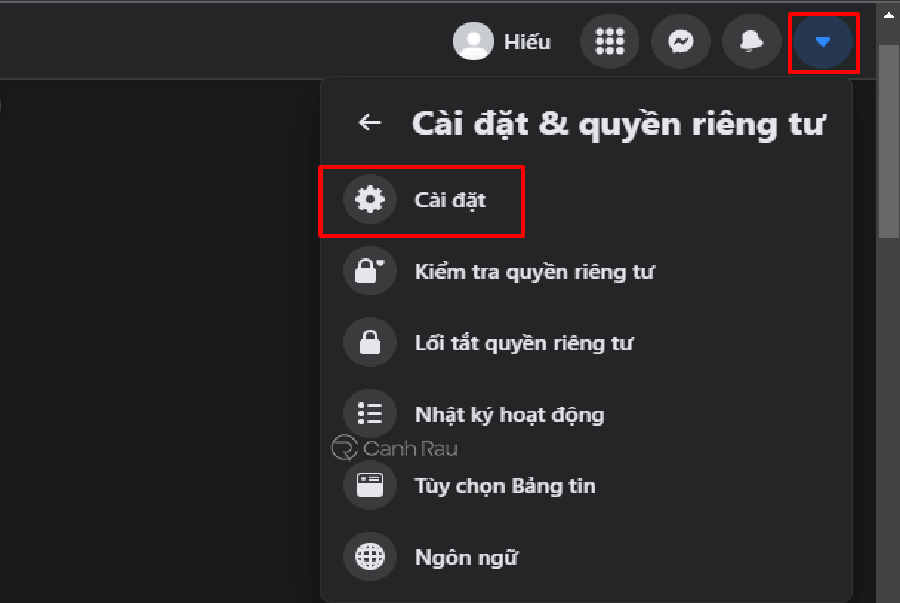Screen dimensions: 900x603
Task: Click Hiếu's profile avatar picture
Action: point(473,42)
